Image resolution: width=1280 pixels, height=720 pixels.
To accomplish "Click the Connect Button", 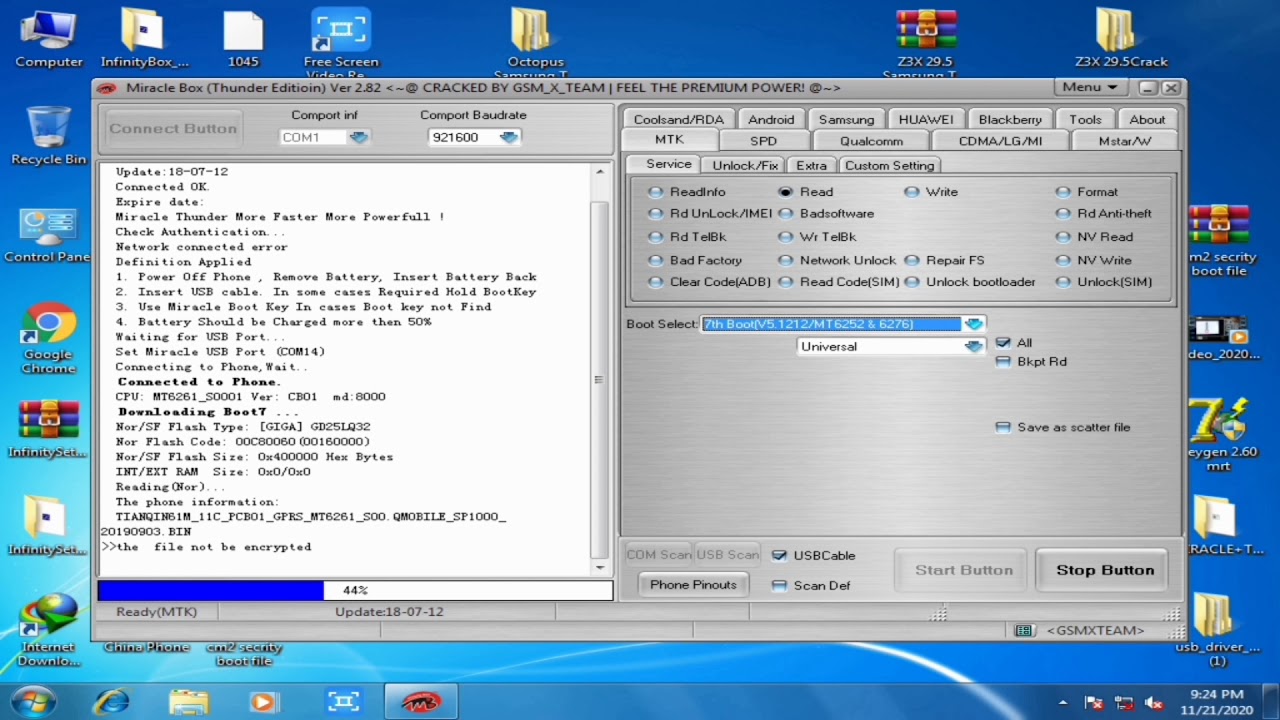I will click(x=173, y=129).
